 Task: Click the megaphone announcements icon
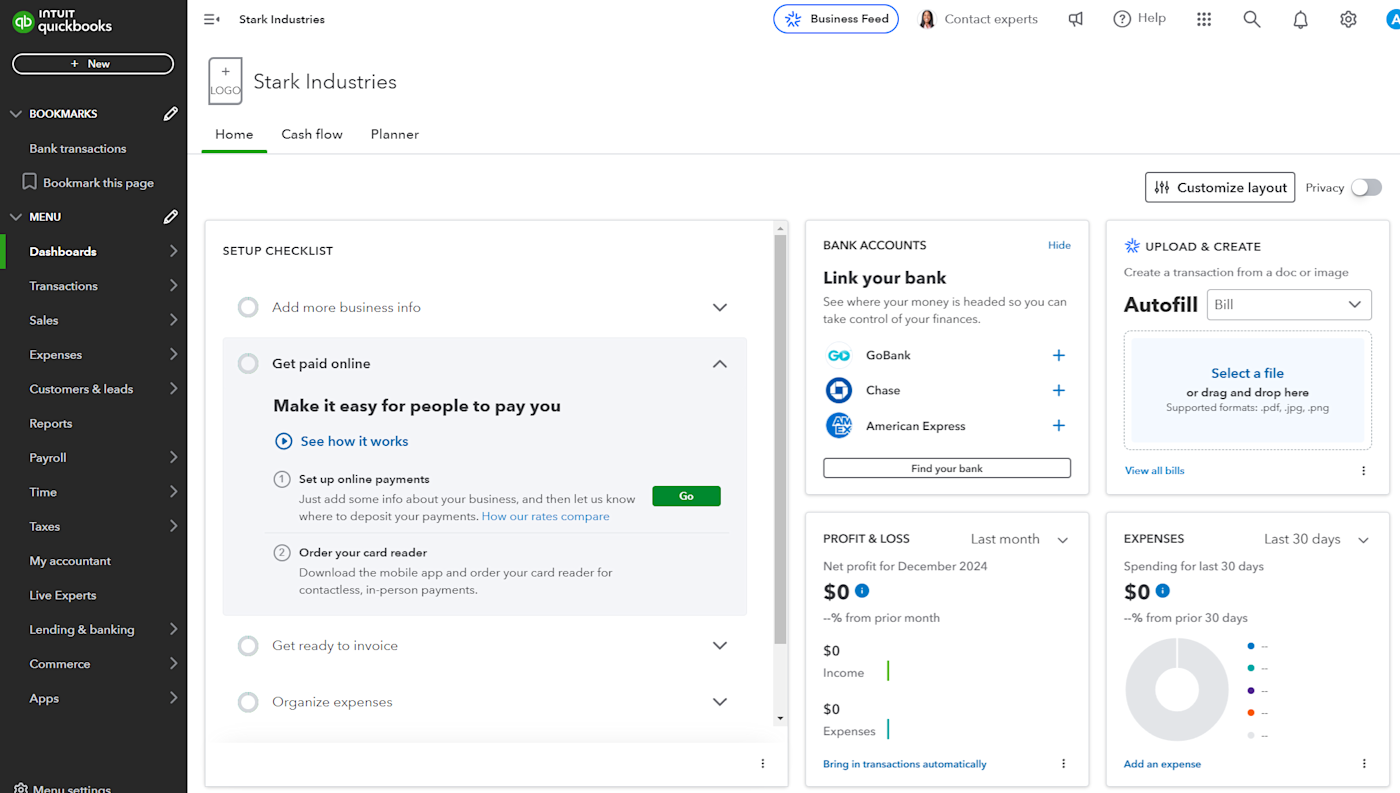(x=1076, y=19)
